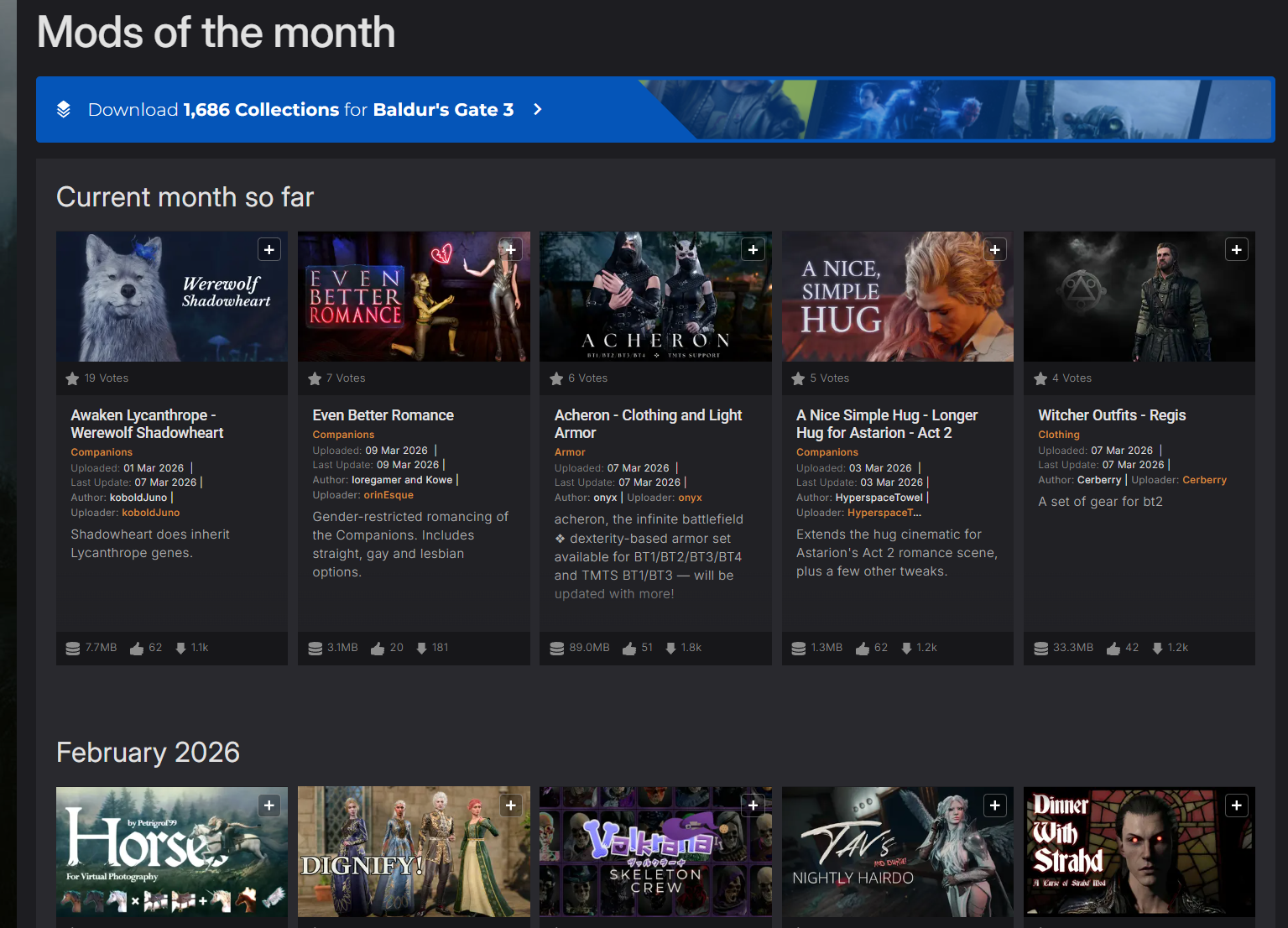The image size is (1288, 928).
Task: Click the thumbs-up endorsements icon on Acheron card
Action: [629, 648]
